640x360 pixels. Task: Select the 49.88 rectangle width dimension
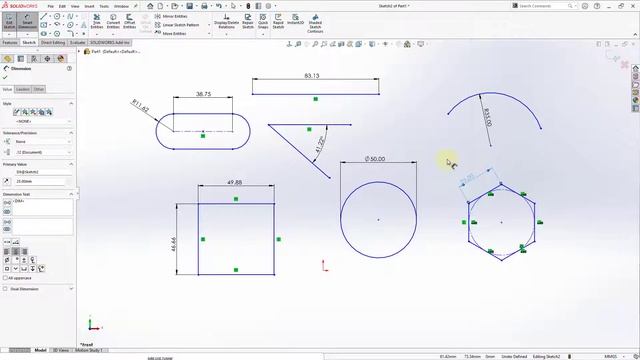click(235, 182)
